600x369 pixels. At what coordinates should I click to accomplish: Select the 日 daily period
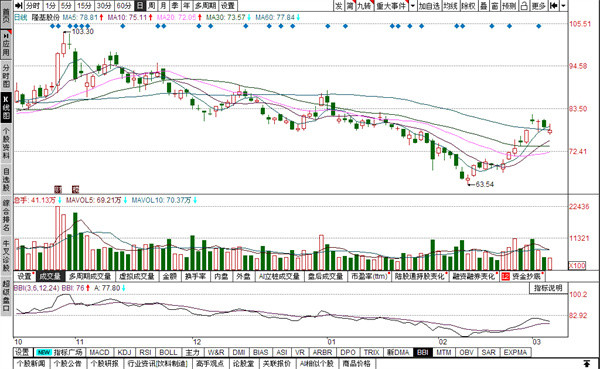pyautogui.click(x=140, y=6)
